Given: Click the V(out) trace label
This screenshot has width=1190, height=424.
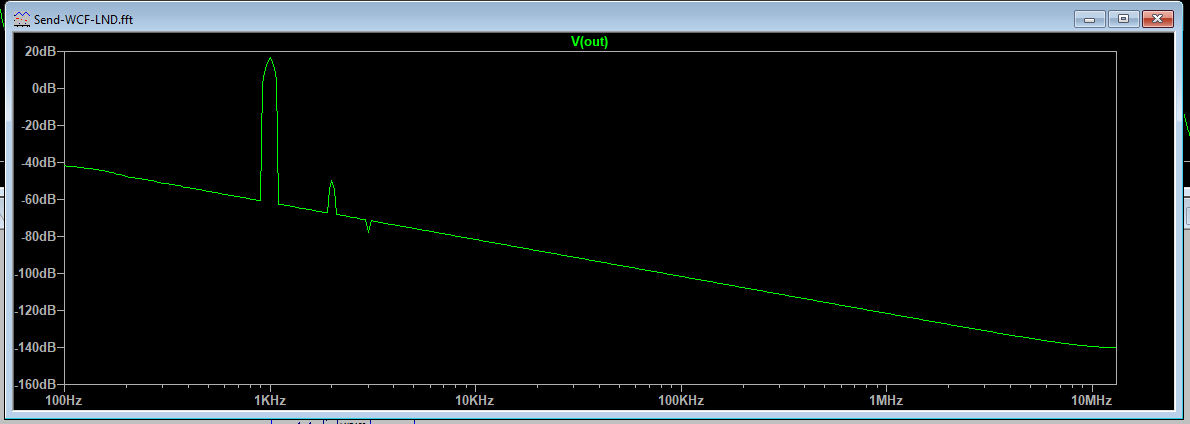Looking at the screenshot, I should (590, 42).
